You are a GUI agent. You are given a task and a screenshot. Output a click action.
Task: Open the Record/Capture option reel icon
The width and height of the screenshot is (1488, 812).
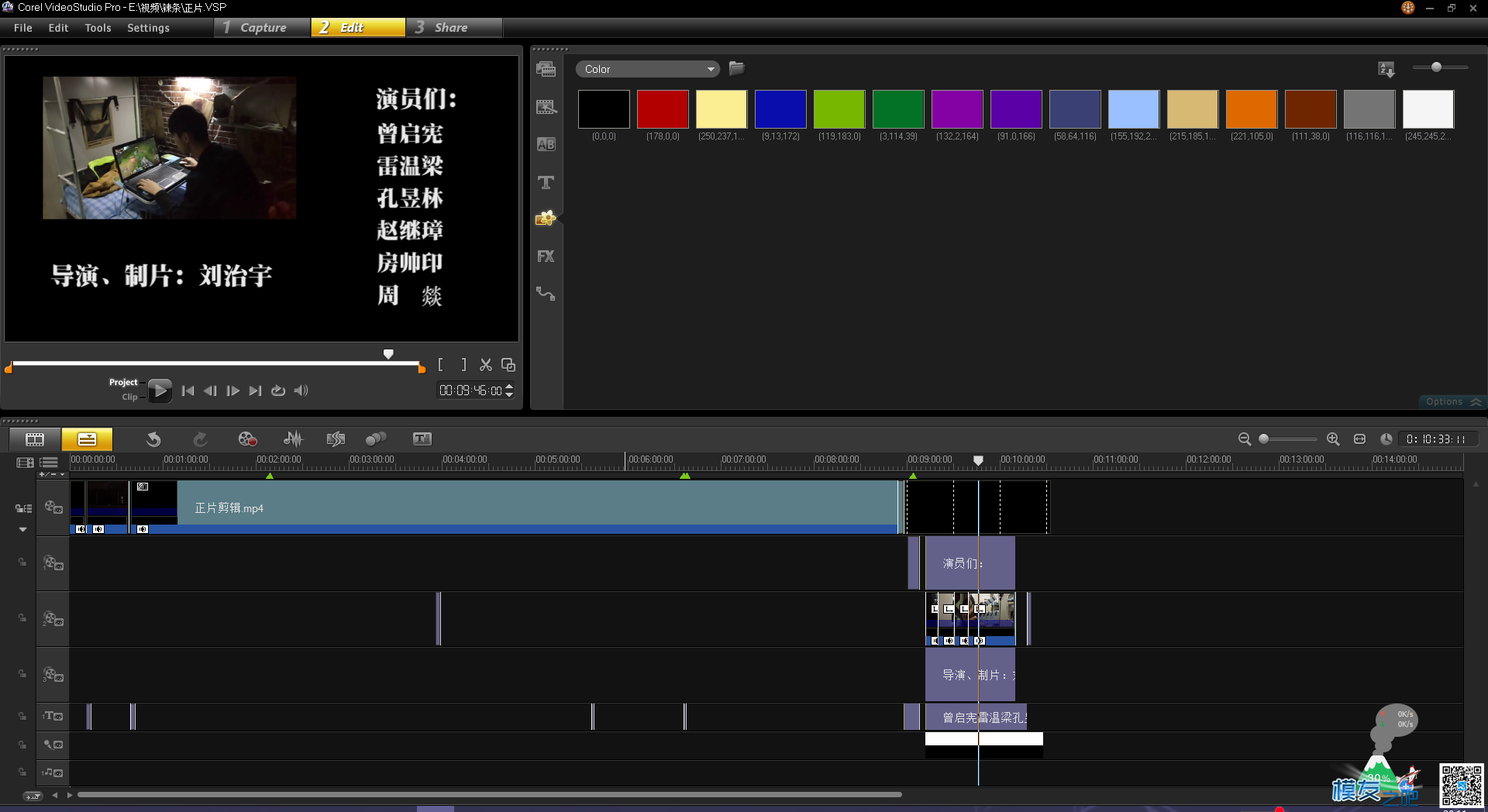[x=247, y=439]
